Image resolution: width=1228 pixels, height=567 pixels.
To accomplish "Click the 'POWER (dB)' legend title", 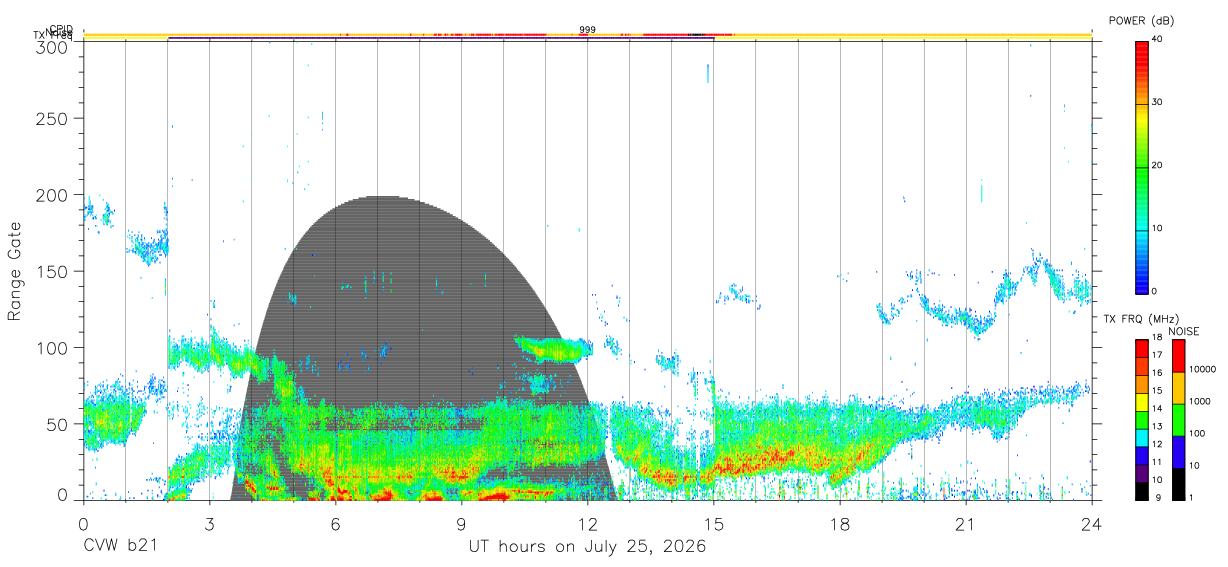I will point(1141,21).
